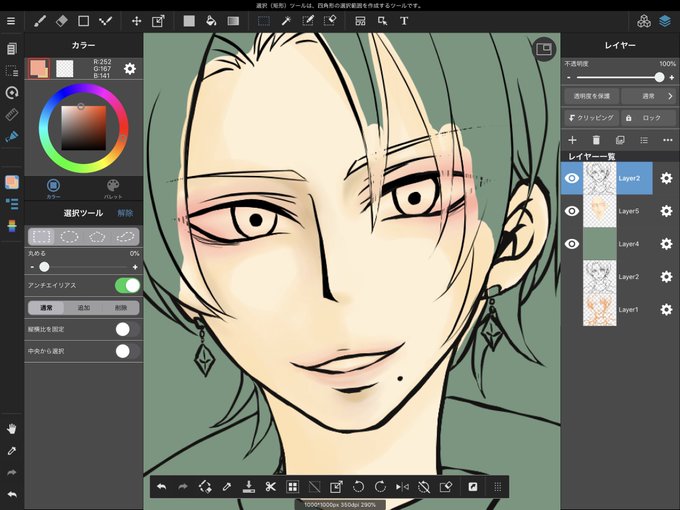Open more layer options ellipsis

(x=667, y=140)
